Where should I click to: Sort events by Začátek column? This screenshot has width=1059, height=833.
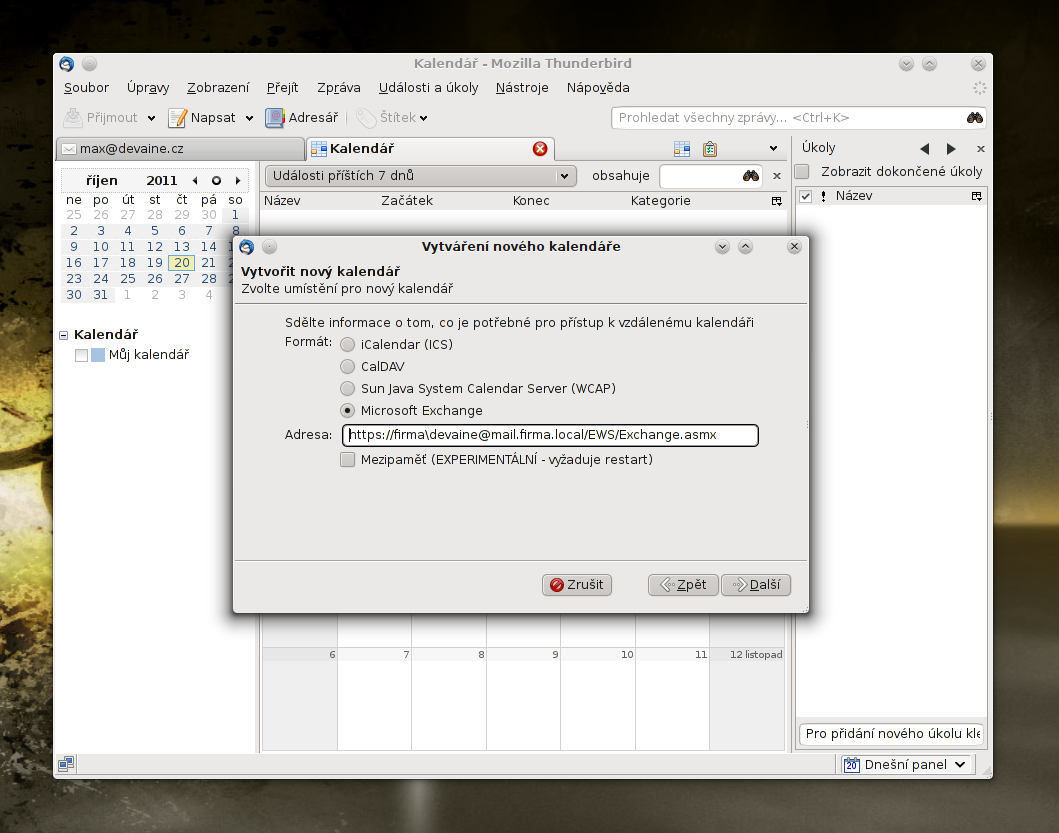click(x=407, y=201)
